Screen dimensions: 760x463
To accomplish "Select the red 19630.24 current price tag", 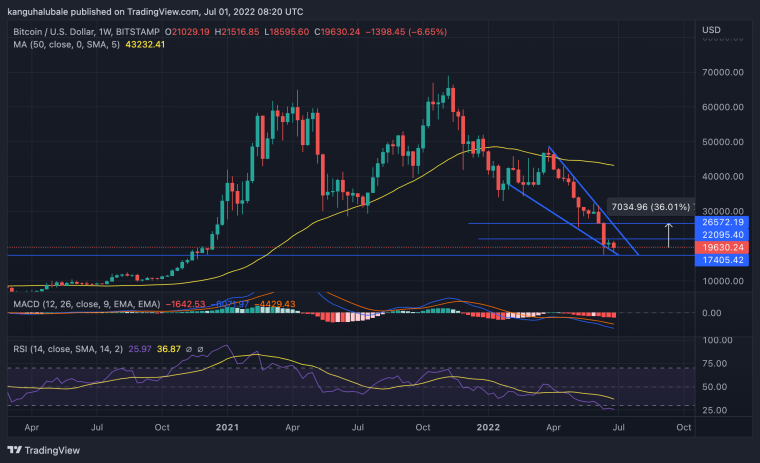I will (722, 247).
